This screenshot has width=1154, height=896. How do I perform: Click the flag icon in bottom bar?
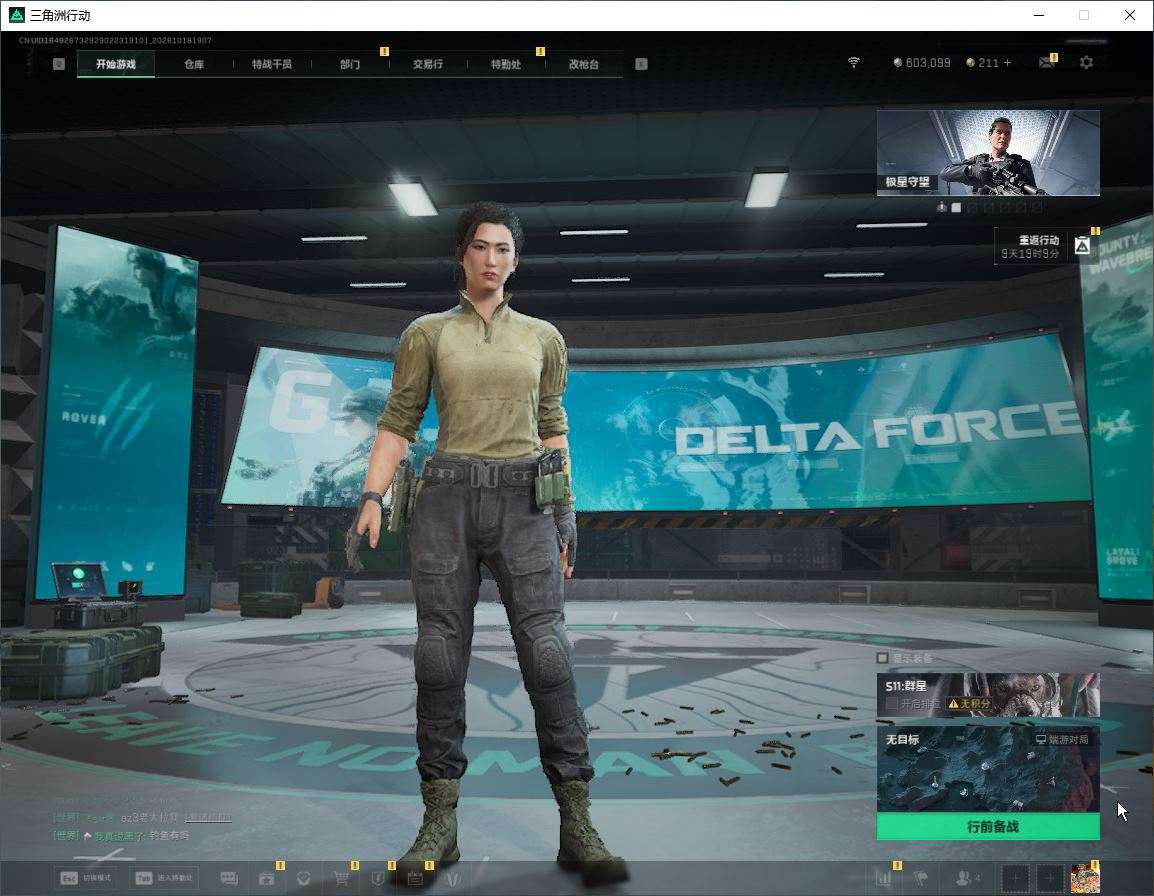[x=921, y=878]
